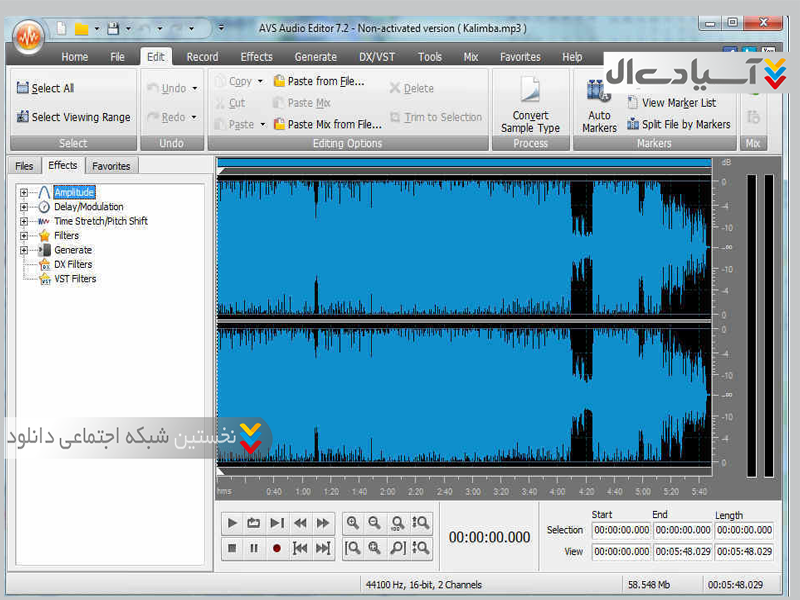The height and width of the screenshot is (600, 800).
Task: Open the Effects ribbon tab
Action: (256, 57)
